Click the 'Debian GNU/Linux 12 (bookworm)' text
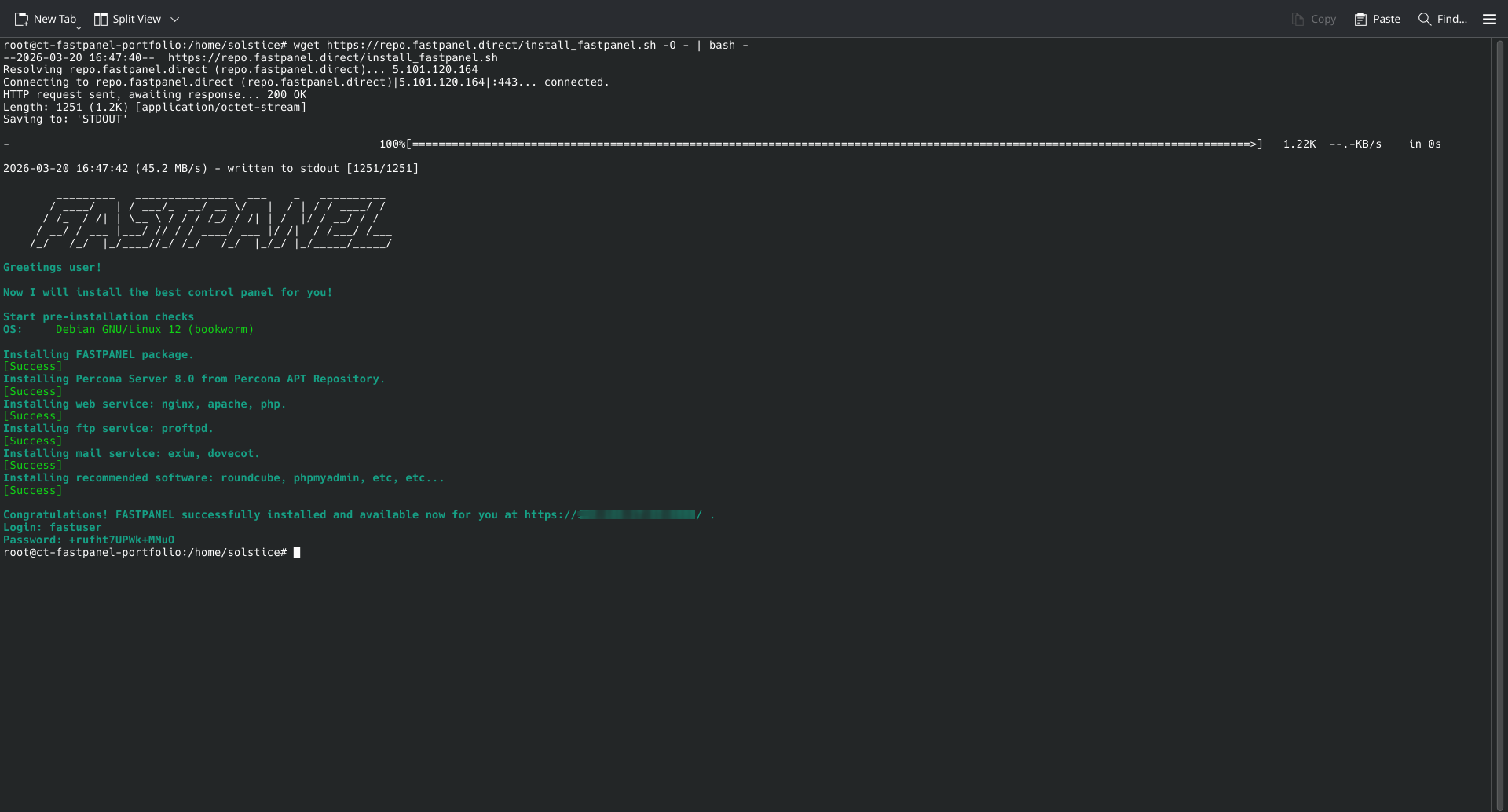1508x812 pixels. click(x=155, y=329)
